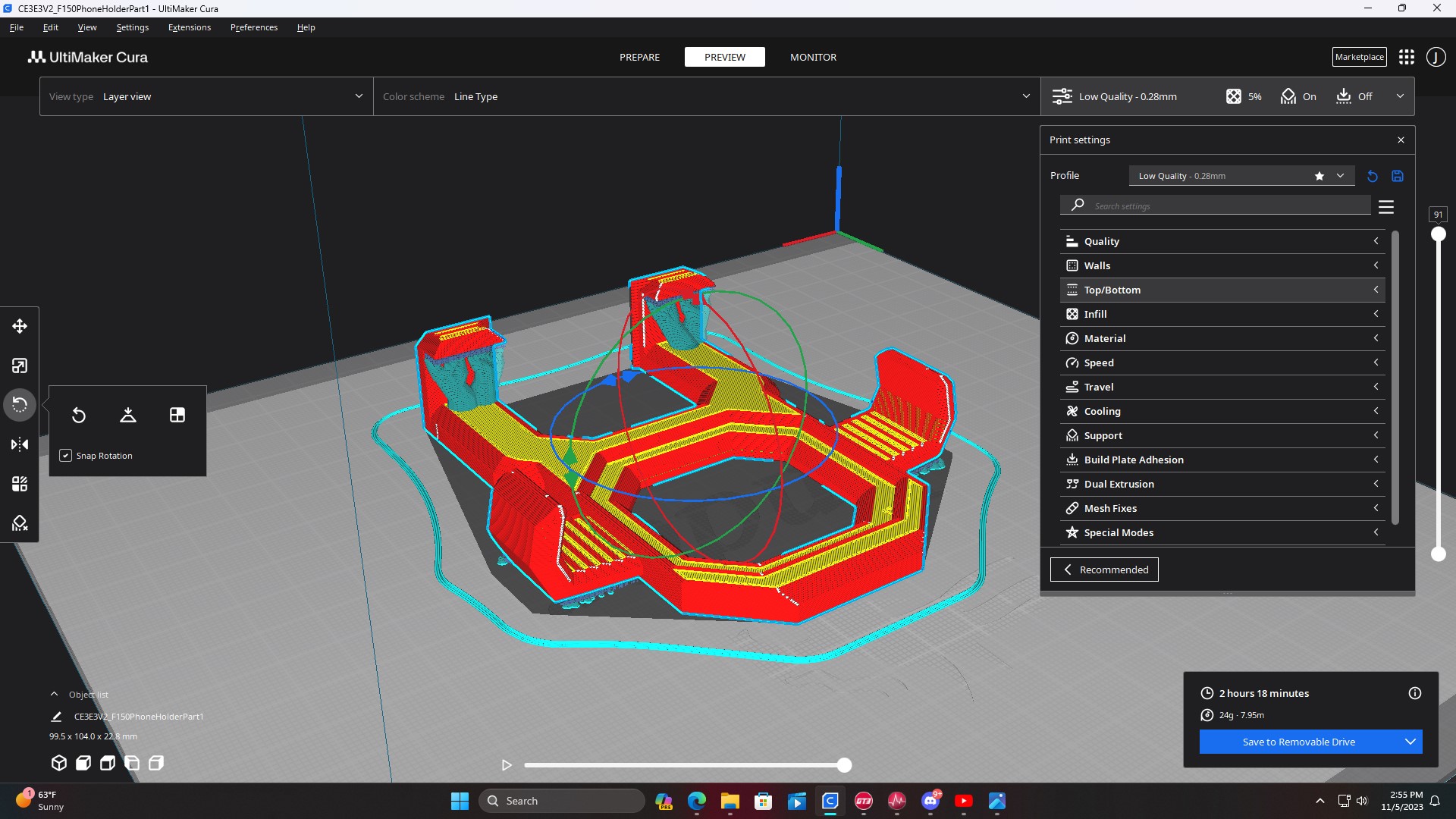Open the Support Blocker tool

pyautogui.click(x=20, y=523)
